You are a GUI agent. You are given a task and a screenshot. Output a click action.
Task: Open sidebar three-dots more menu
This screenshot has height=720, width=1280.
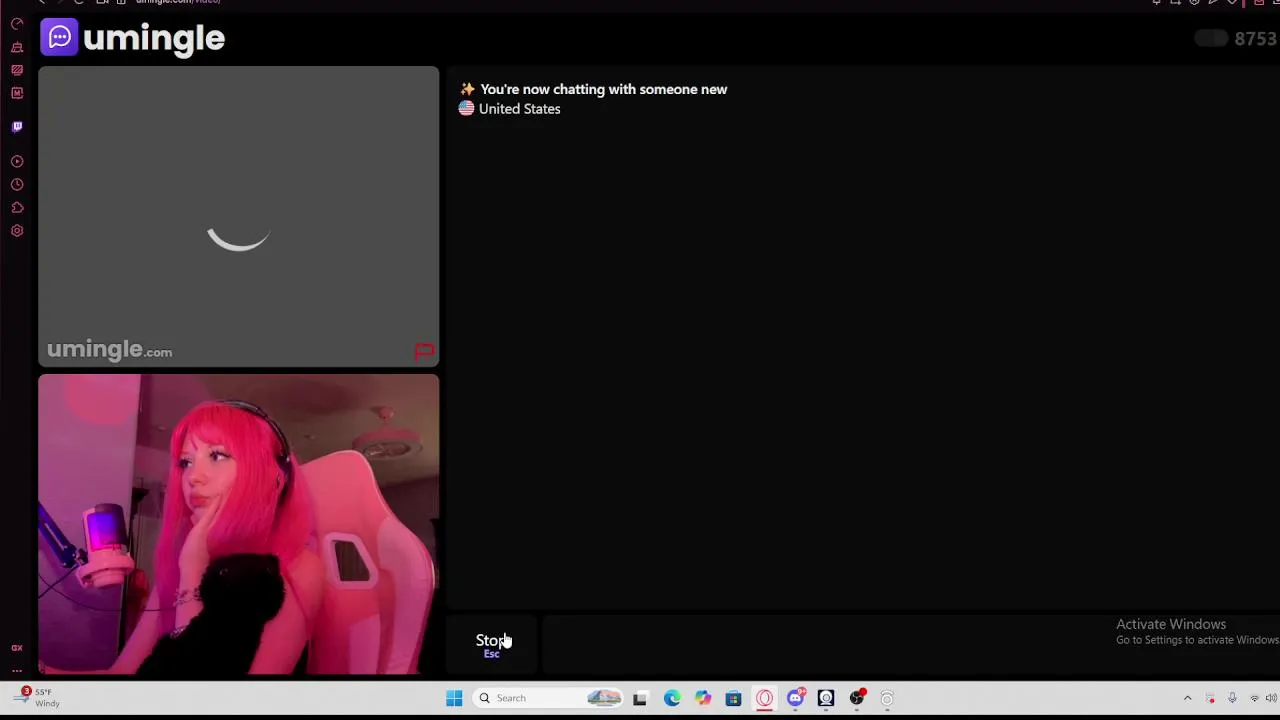point(17,671)
